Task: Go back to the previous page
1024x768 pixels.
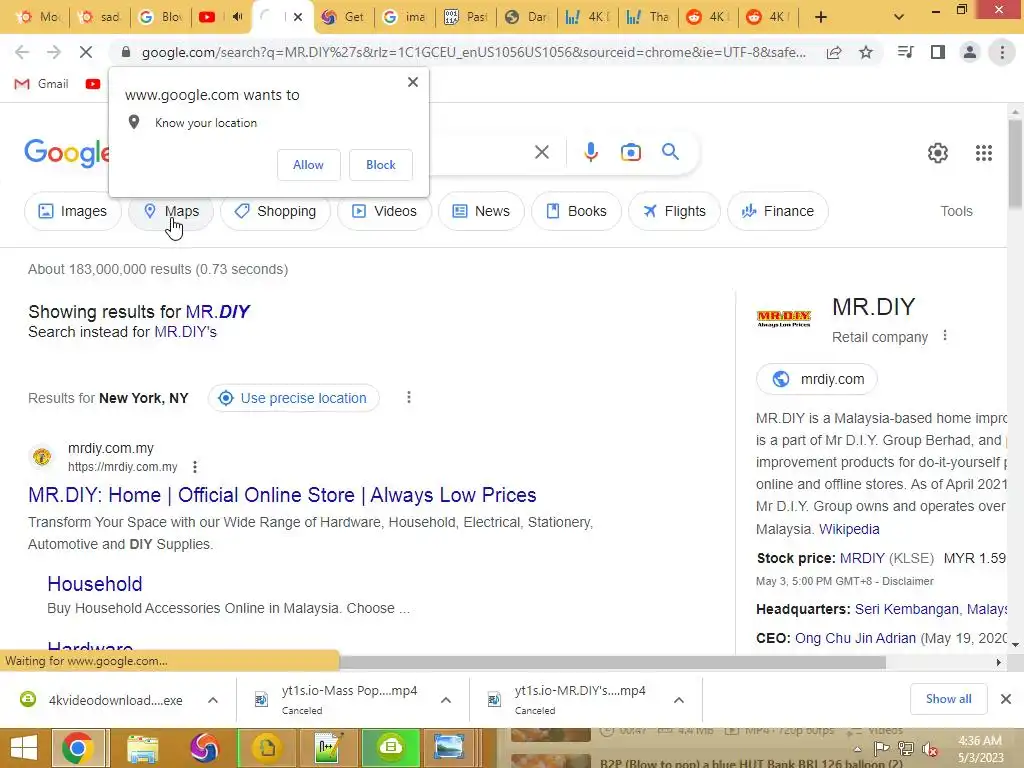Action: tap(22, 52)
